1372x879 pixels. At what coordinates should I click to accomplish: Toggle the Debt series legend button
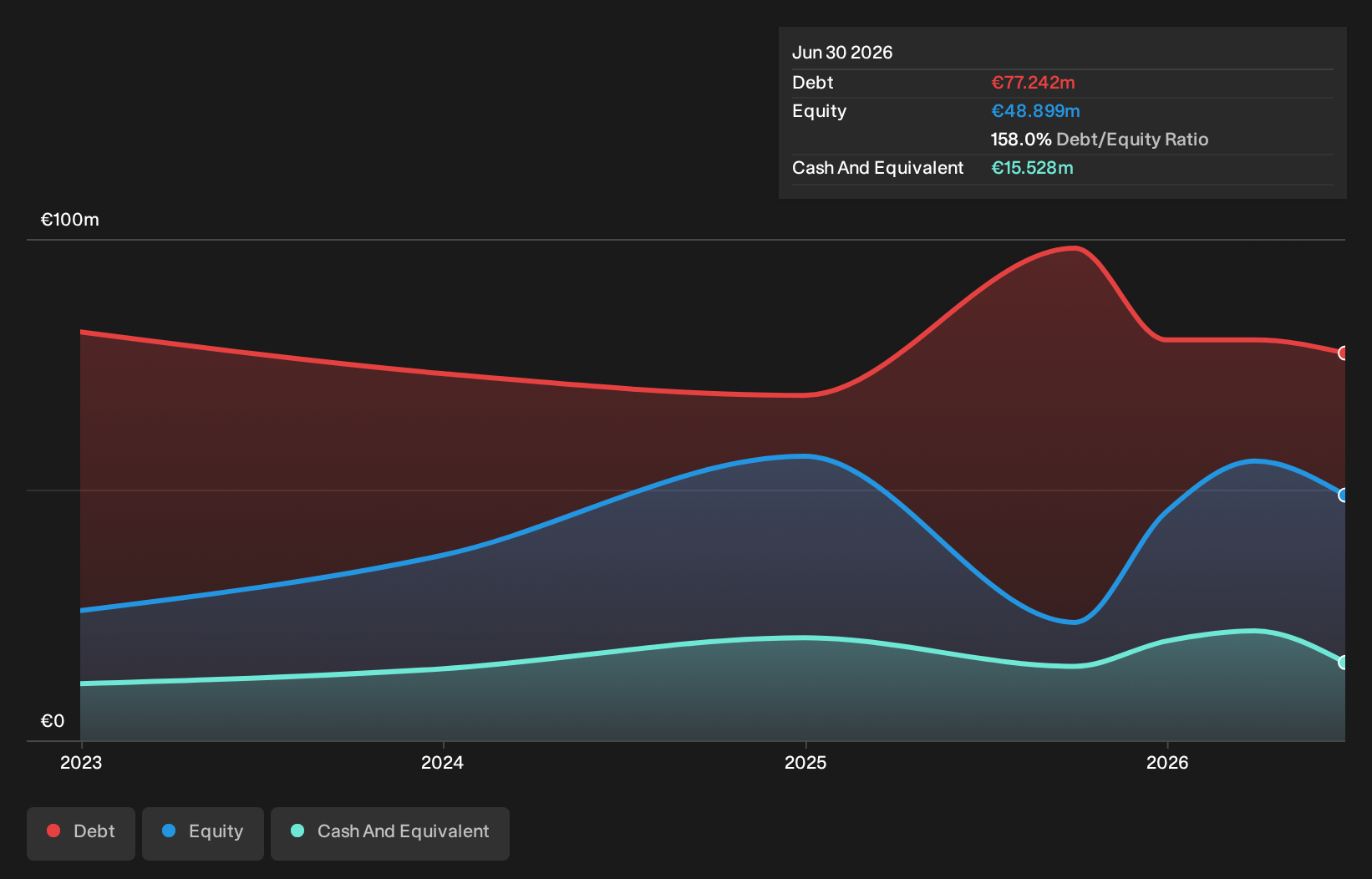81,833
